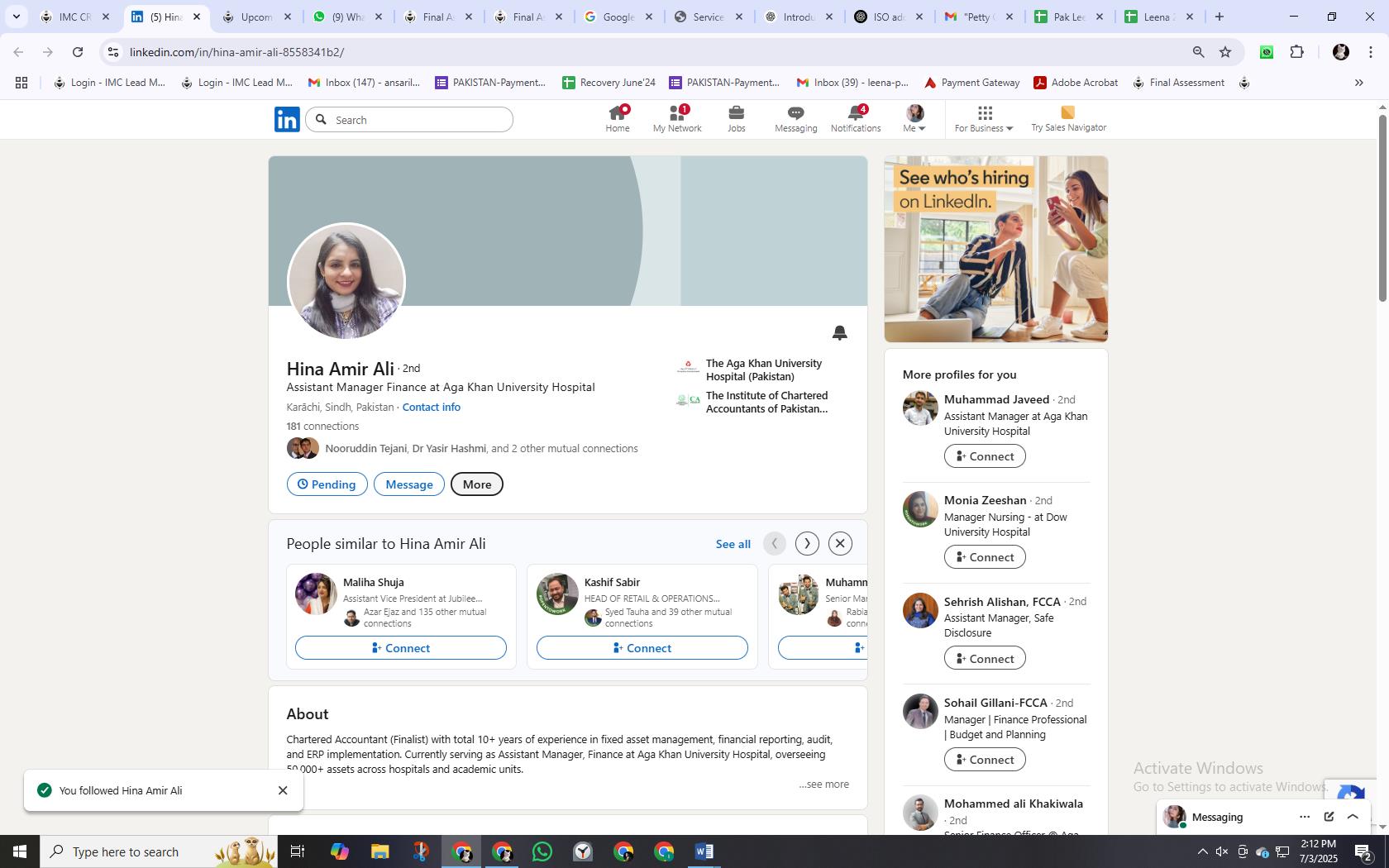
Task: Connect with Sohail Gillani-FCCA
Action: tap(985, 760)
